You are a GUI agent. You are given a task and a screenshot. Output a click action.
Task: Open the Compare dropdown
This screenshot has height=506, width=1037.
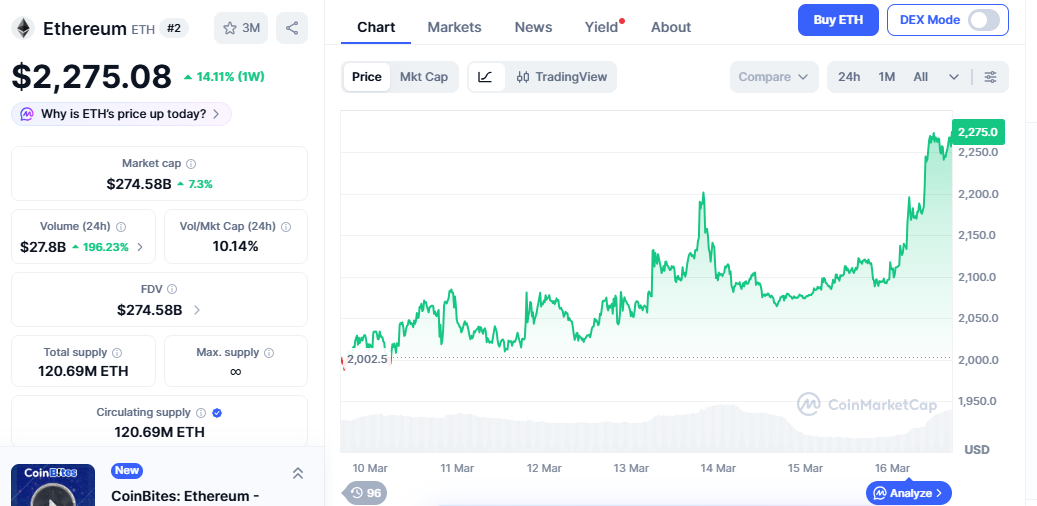(774, 77)
